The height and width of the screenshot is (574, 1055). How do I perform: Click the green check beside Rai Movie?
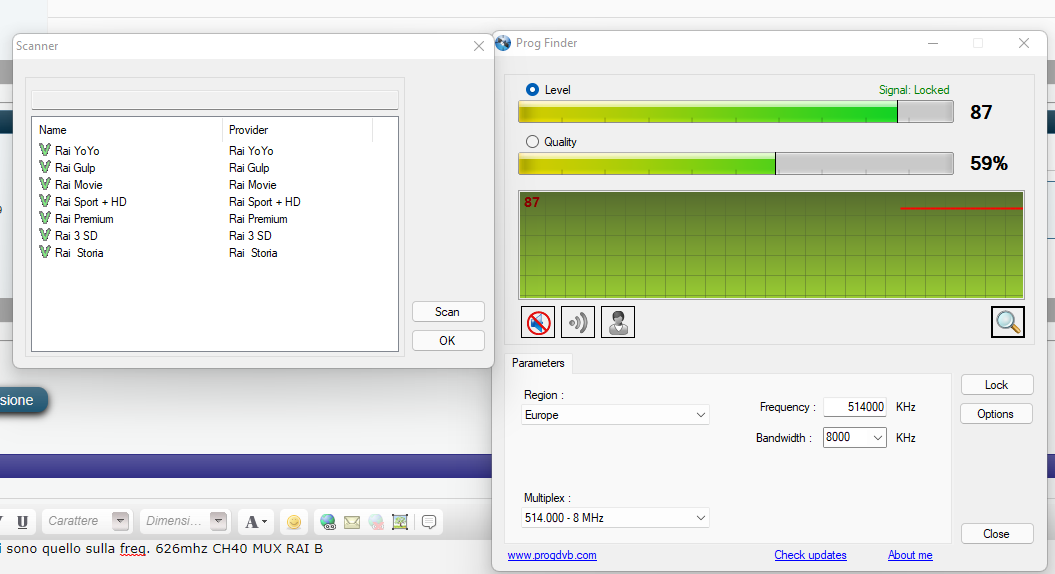click(45, 184)
